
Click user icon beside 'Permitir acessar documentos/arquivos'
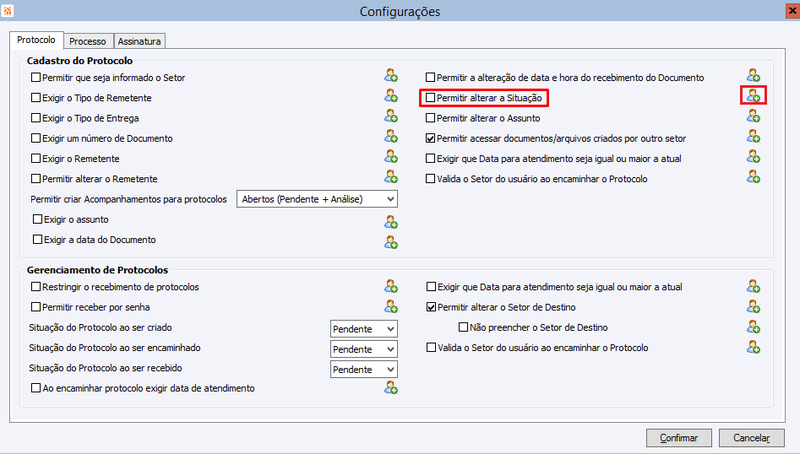[x=754, y=136]
